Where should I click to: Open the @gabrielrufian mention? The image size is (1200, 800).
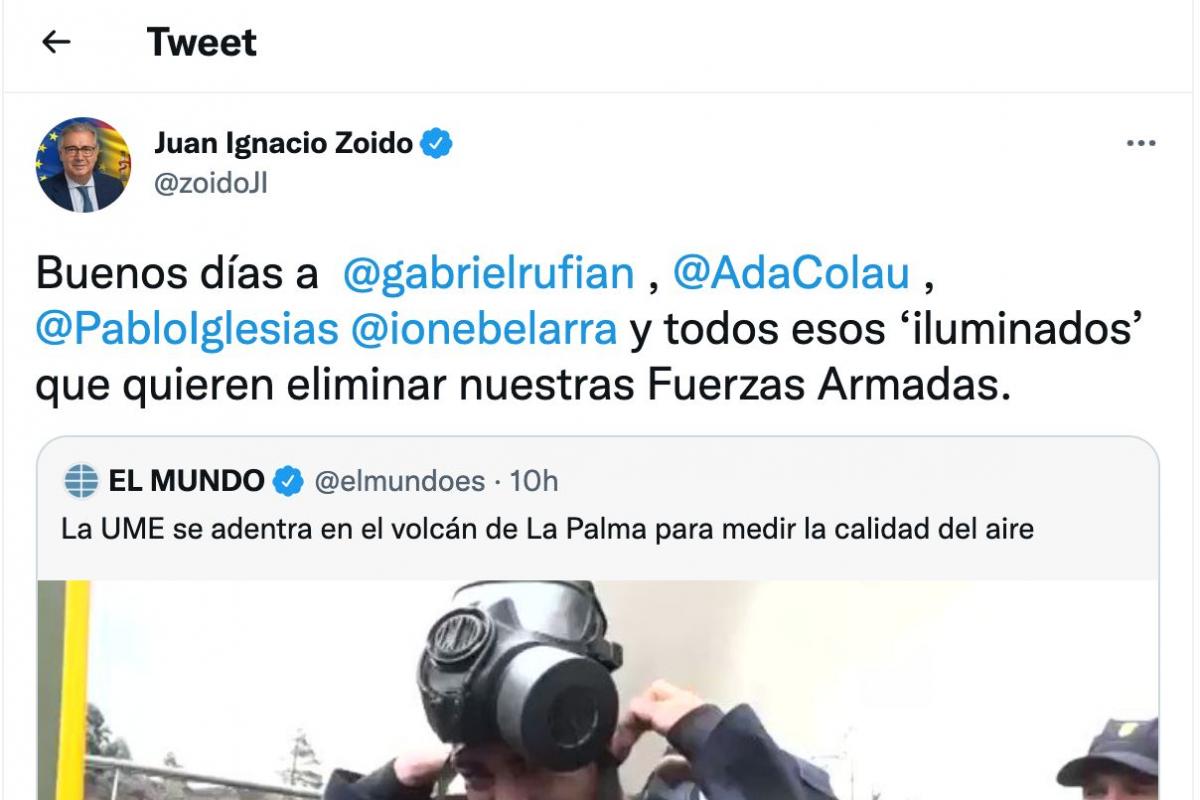pyautogui.click(x=488, y=274)
